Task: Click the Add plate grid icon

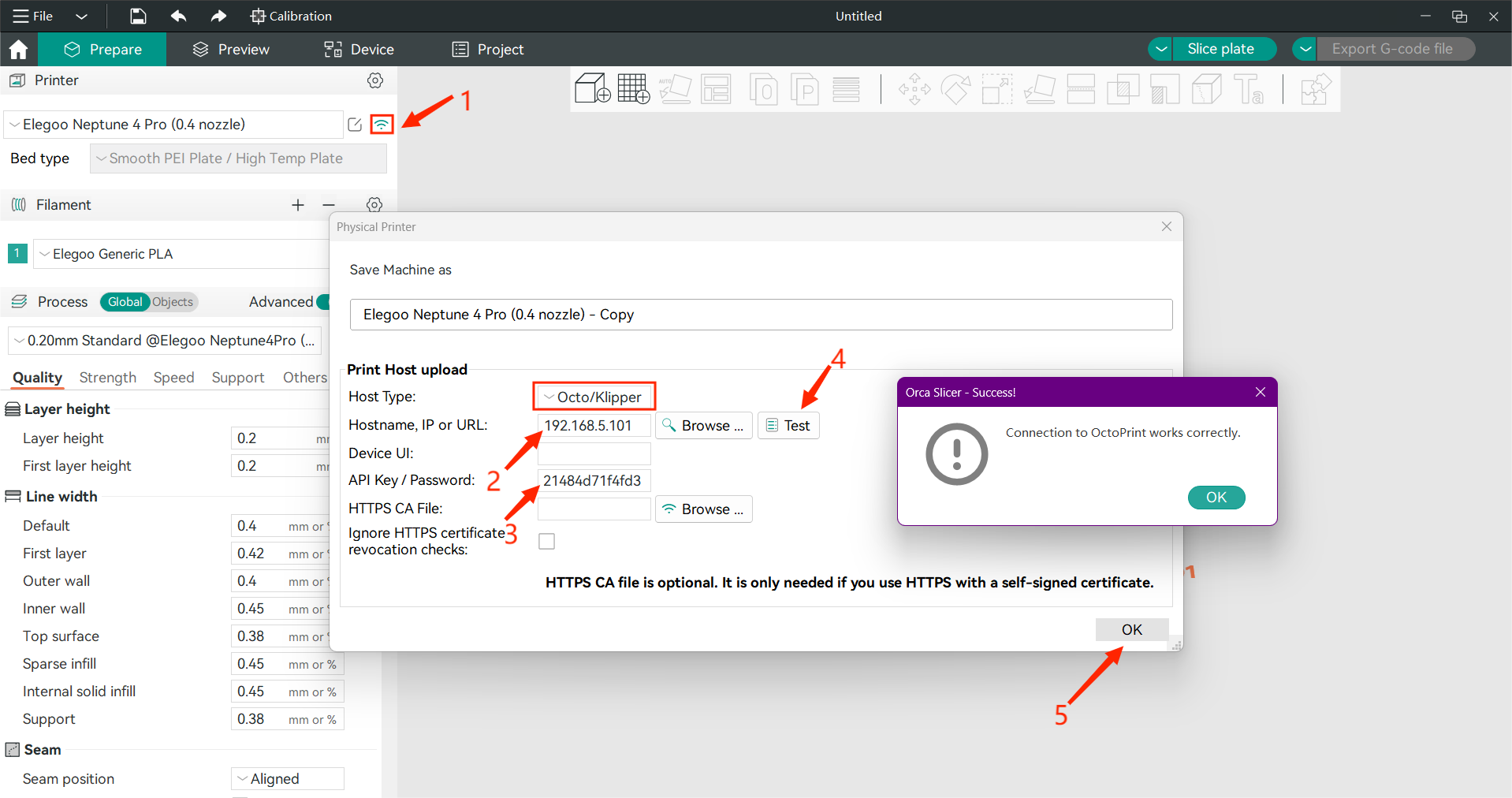Action: 633,89
